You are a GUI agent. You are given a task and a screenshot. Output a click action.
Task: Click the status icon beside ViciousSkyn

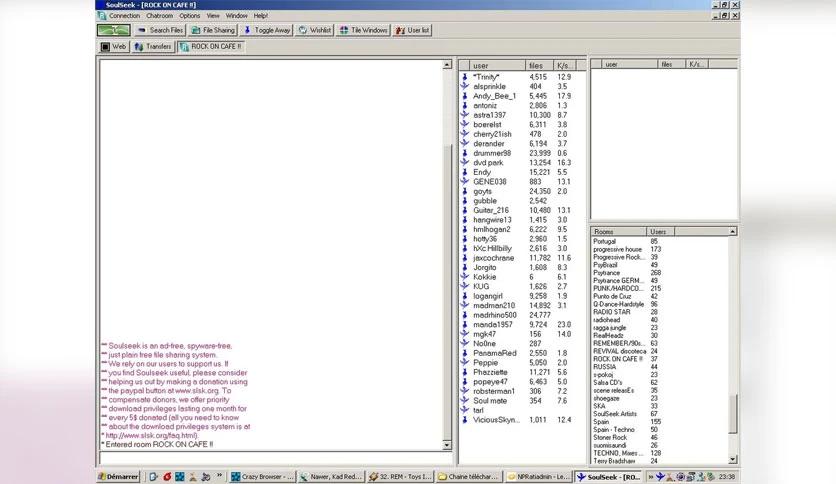click(464, 420)
